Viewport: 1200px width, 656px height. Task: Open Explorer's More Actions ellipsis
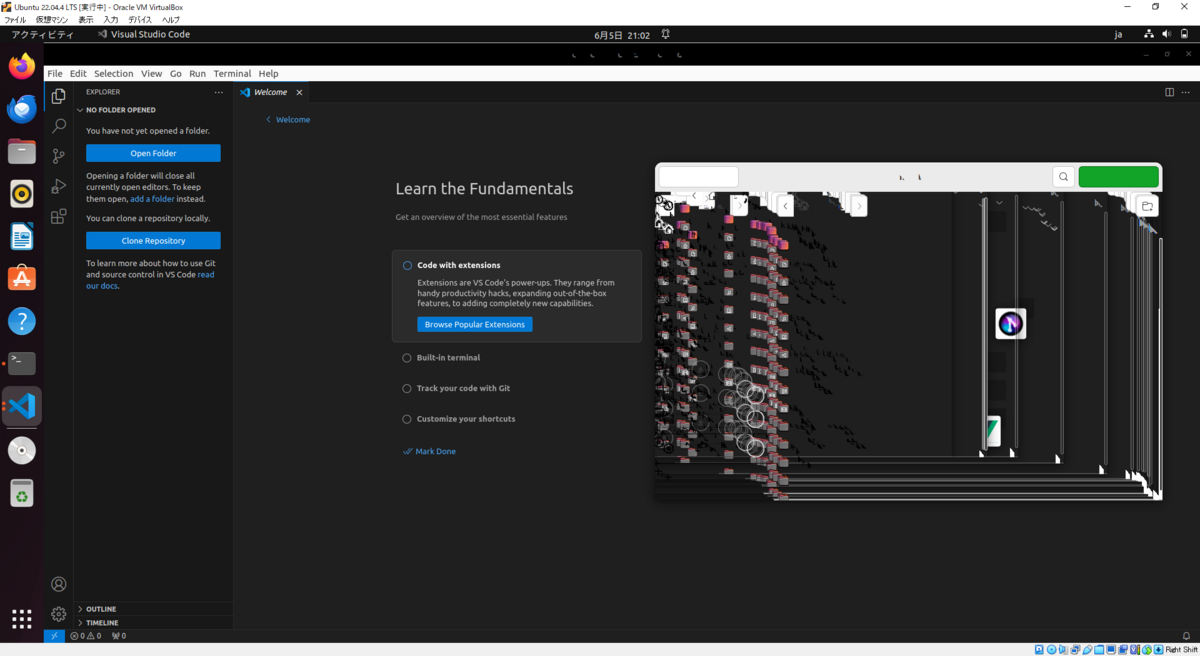pyautogui.click(x=219, y=91)
